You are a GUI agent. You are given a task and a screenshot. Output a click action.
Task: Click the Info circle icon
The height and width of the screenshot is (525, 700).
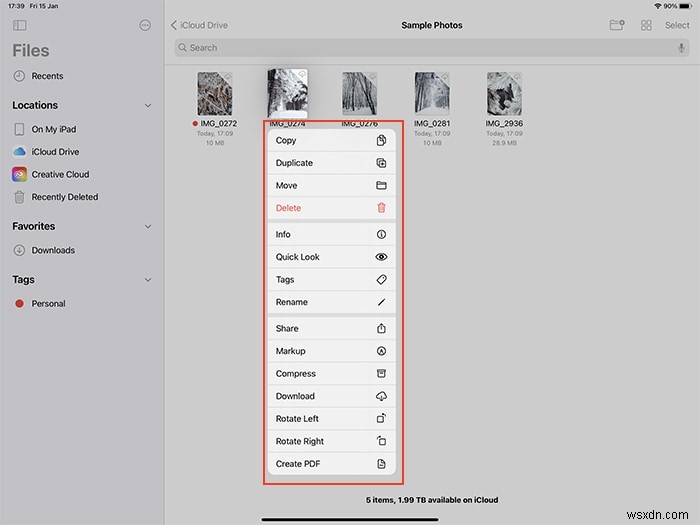(x=381, y=234)
